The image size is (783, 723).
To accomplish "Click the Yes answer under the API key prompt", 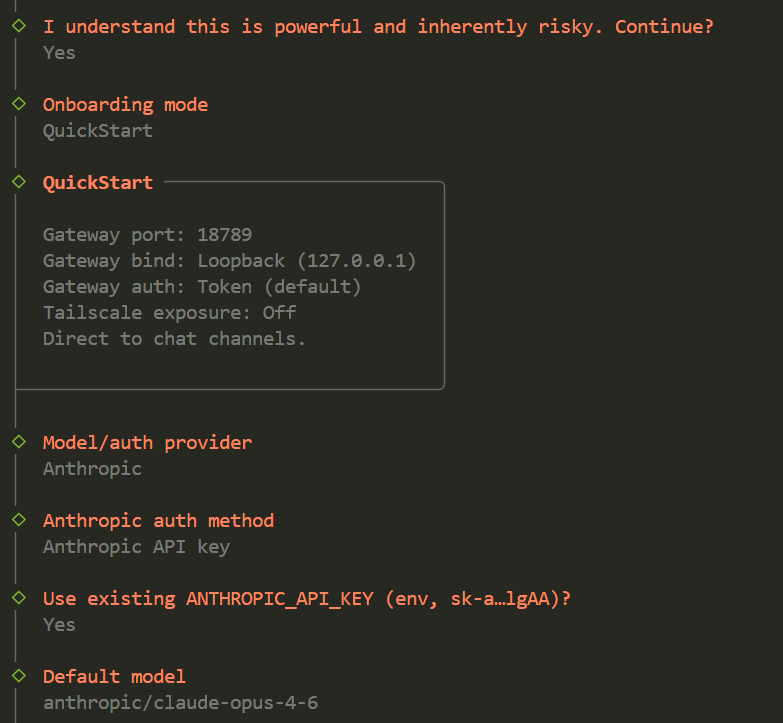I will pos(59,625).
